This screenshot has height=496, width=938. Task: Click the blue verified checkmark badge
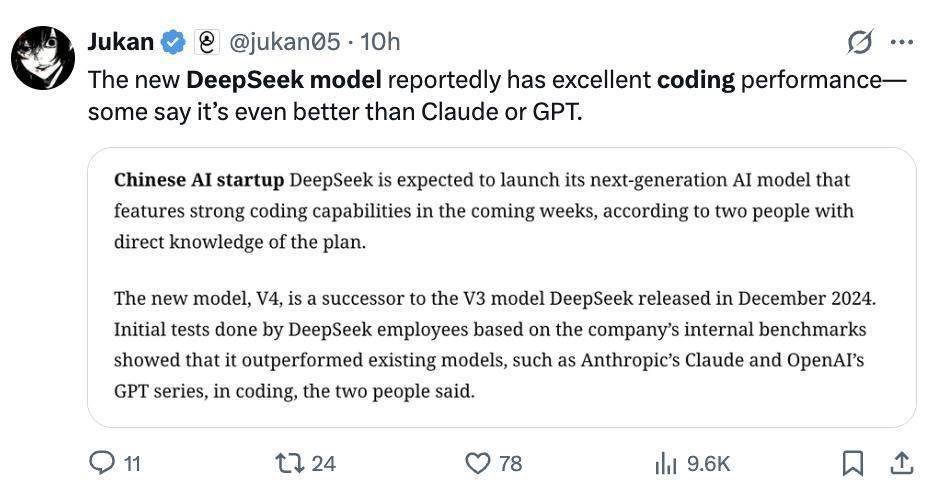tap(173, 42)
